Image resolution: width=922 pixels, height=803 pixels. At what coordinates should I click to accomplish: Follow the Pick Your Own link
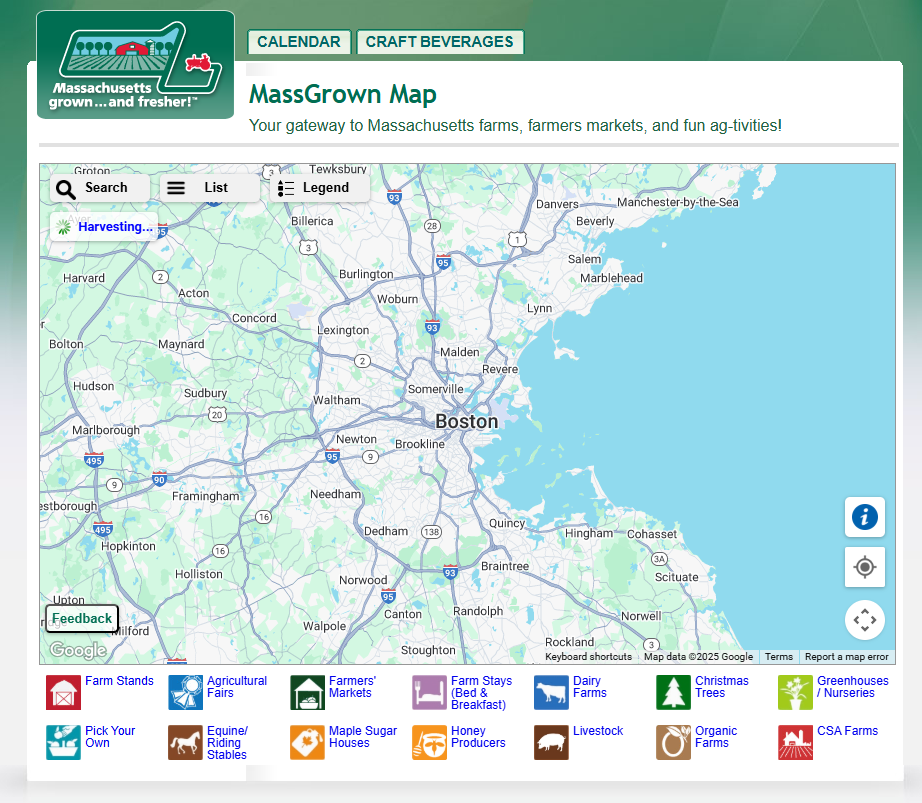(110, 737)
